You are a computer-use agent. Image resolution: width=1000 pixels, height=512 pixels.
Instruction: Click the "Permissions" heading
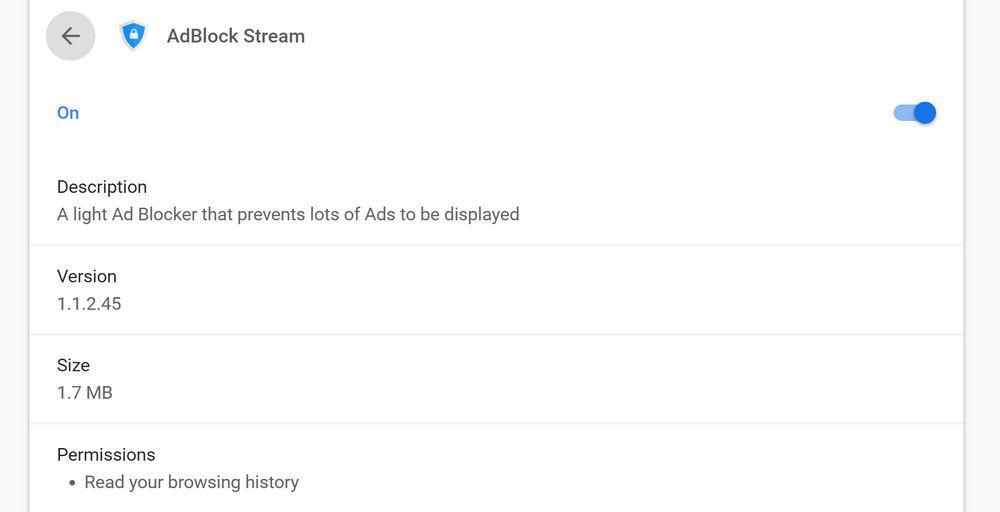pos(106,455)
